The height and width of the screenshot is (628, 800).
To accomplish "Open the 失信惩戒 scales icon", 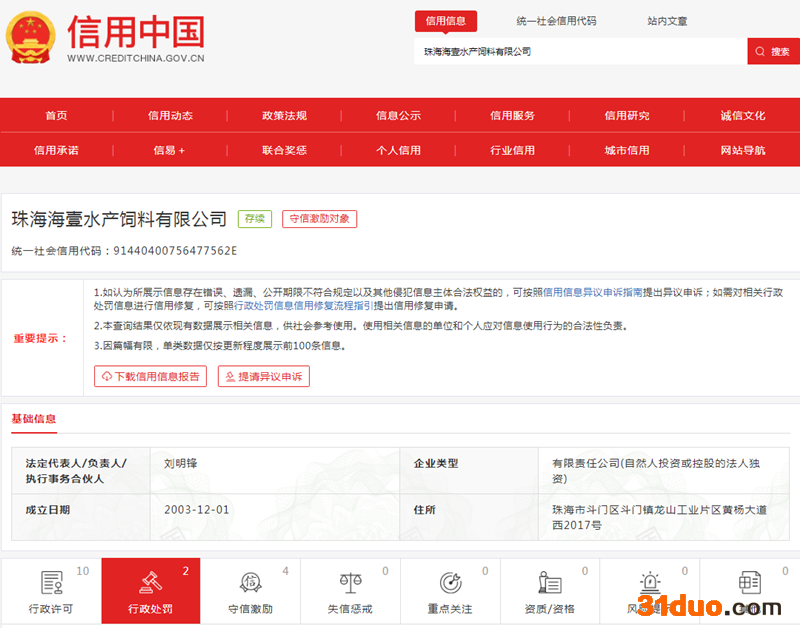I will [350, 582].
